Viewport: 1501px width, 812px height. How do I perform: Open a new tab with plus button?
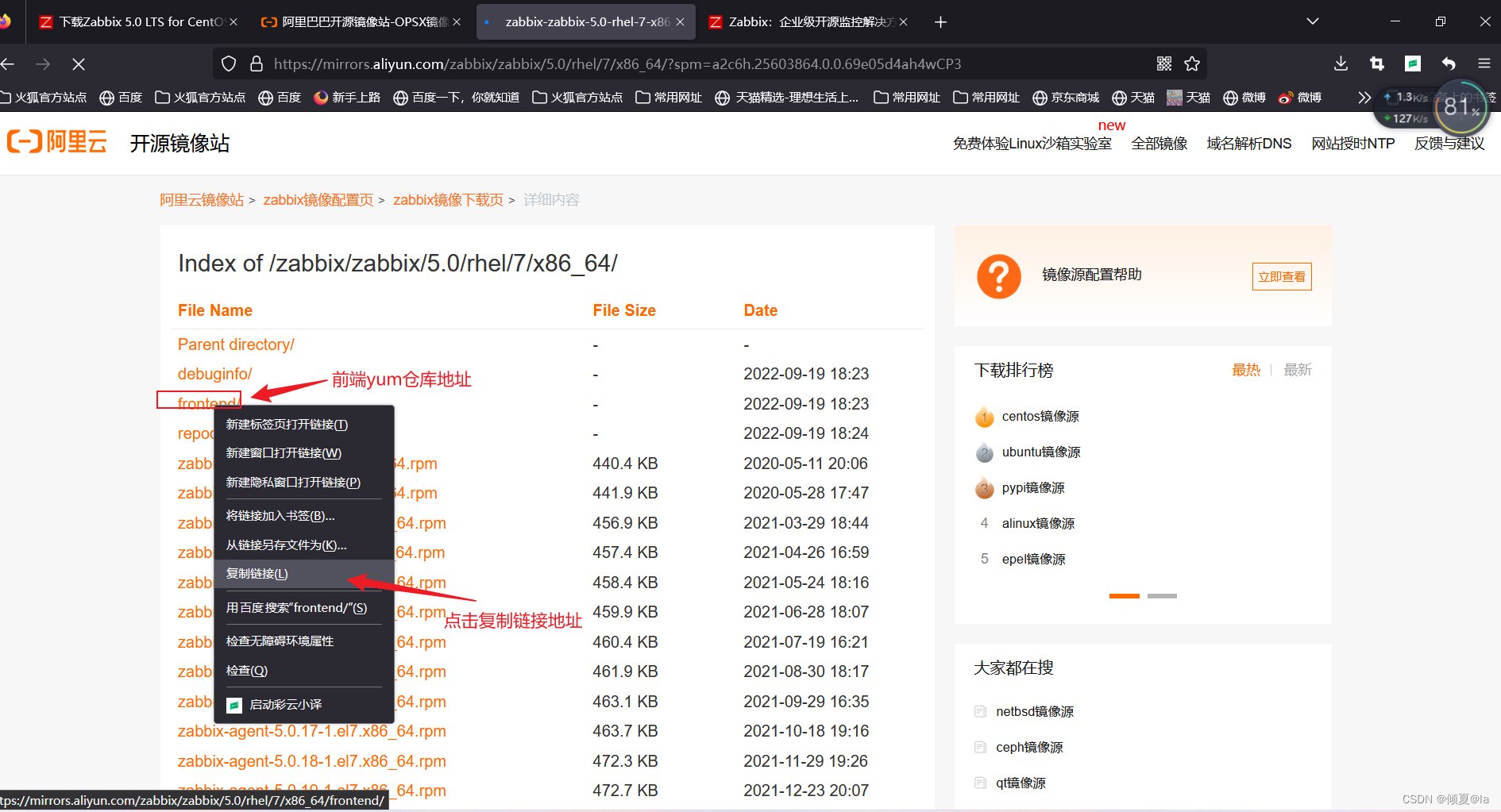[940, 22]
